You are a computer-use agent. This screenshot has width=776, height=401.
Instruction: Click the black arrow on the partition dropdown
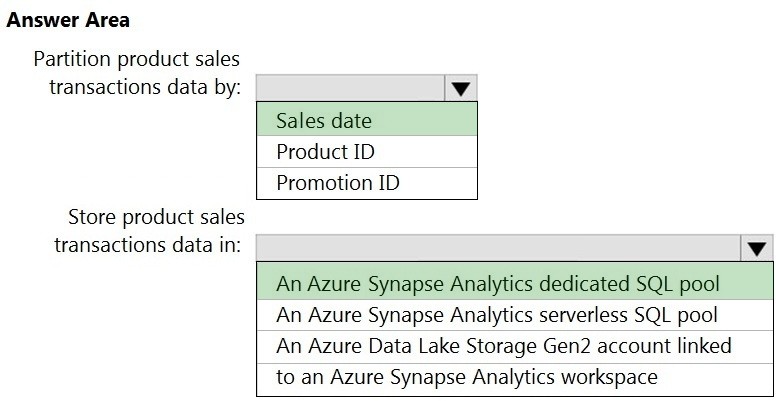[460, 88]
